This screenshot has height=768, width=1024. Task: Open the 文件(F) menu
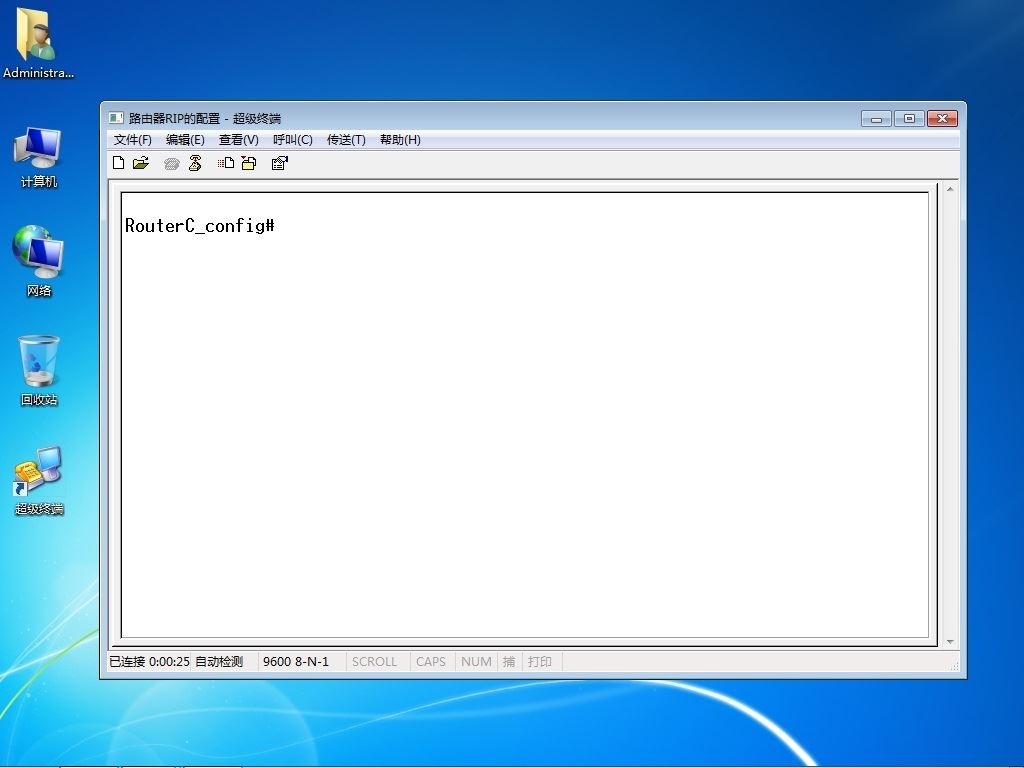tap(133, 140)
